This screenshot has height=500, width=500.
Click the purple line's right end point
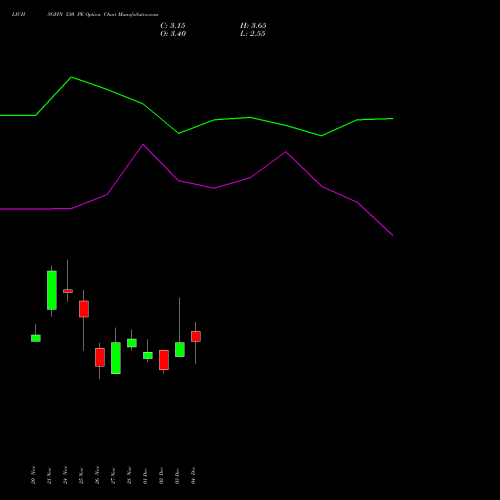(x=393, y=235)
